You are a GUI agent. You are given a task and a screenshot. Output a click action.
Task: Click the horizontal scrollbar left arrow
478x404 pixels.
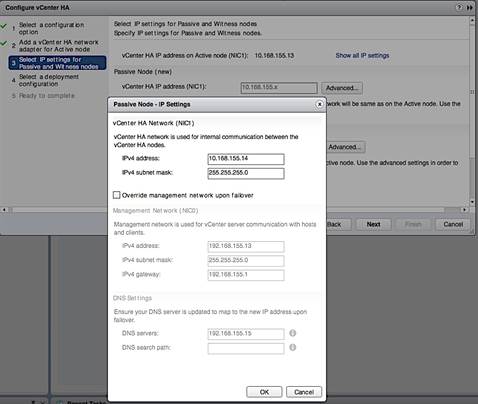(x=4, y=210)
